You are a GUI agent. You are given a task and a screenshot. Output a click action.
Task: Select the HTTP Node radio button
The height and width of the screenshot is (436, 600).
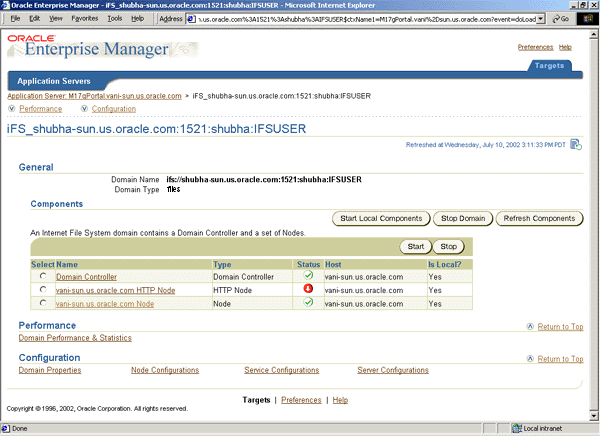43,289
